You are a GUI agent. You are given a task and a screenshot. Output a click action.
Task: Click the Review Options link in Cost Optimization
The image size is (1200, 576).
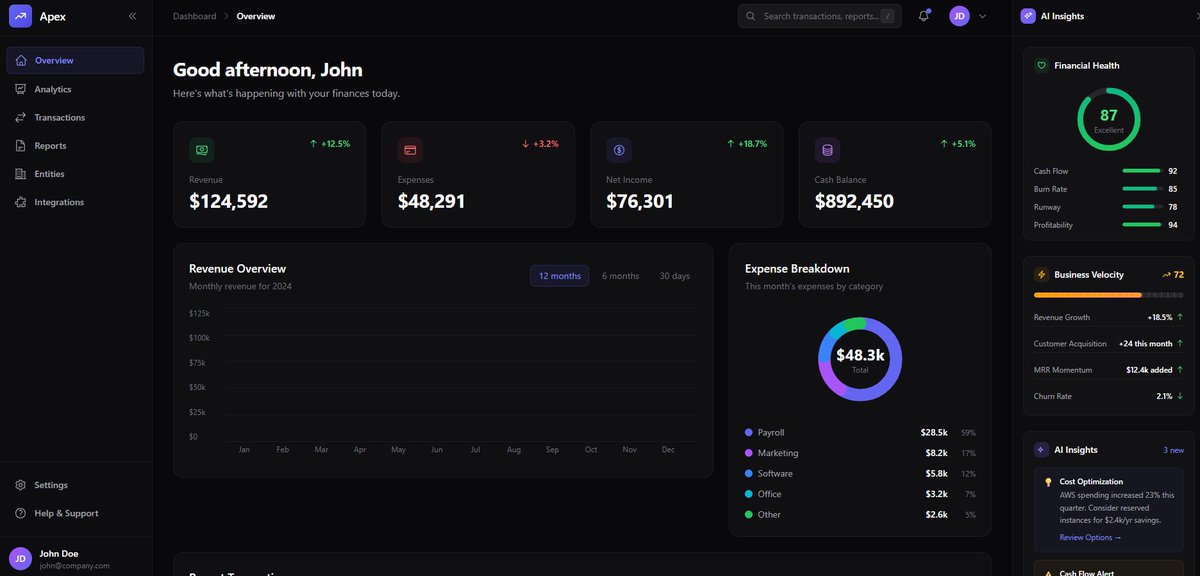(x=1088, y=537)
